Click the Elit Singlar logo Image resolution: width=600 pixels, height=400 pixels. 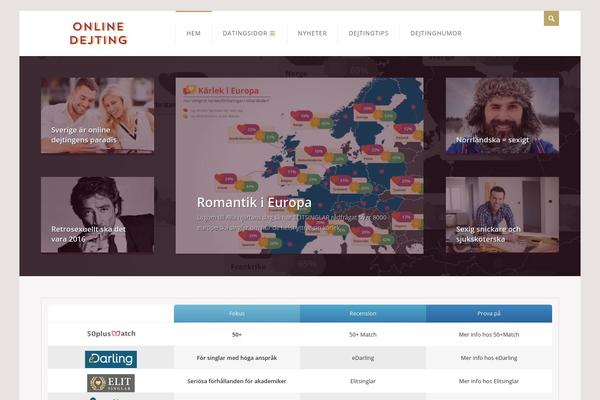point(111,383)
